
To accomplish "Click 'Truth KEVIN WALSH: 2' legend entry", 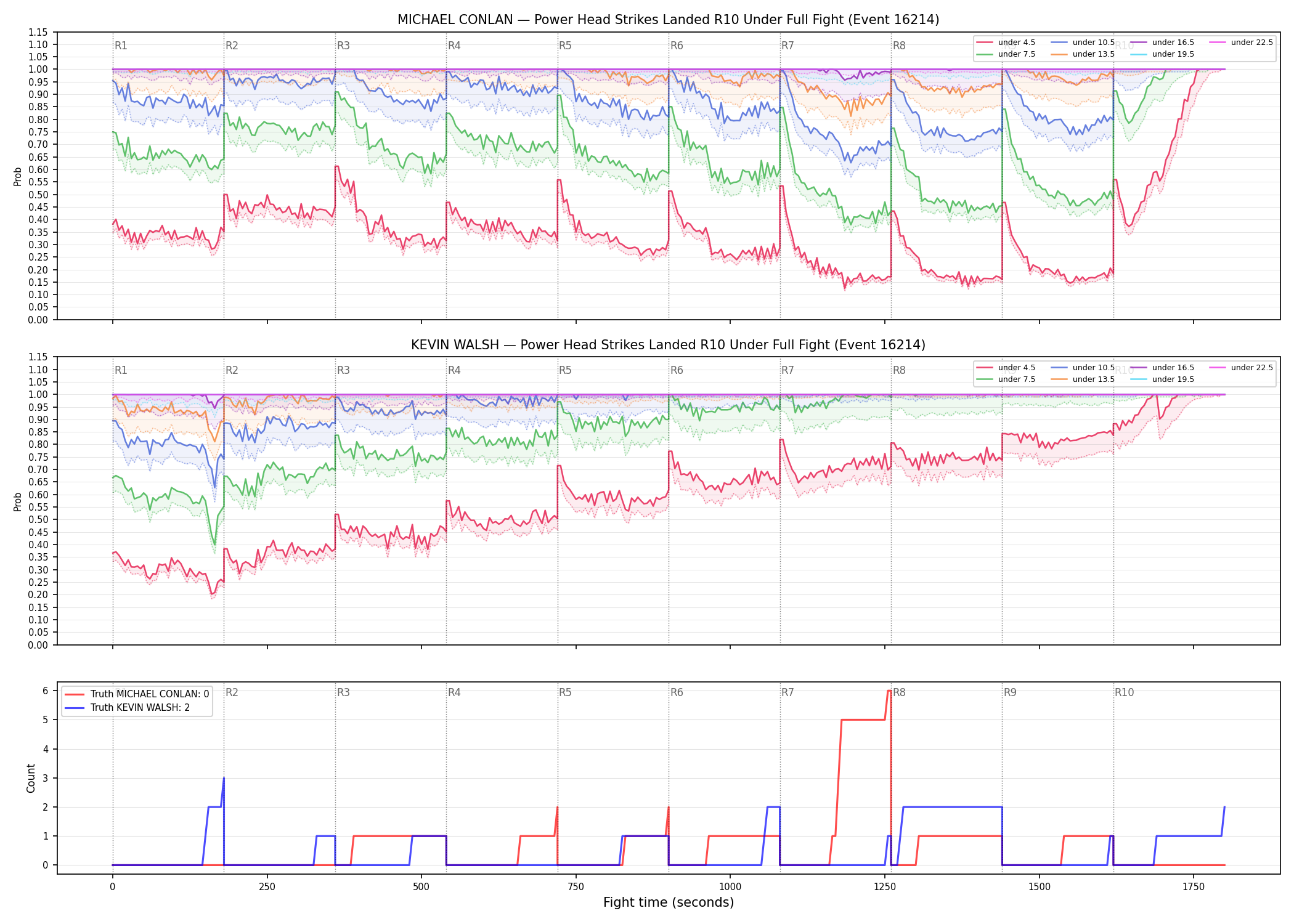I will [x=127, y=707].
